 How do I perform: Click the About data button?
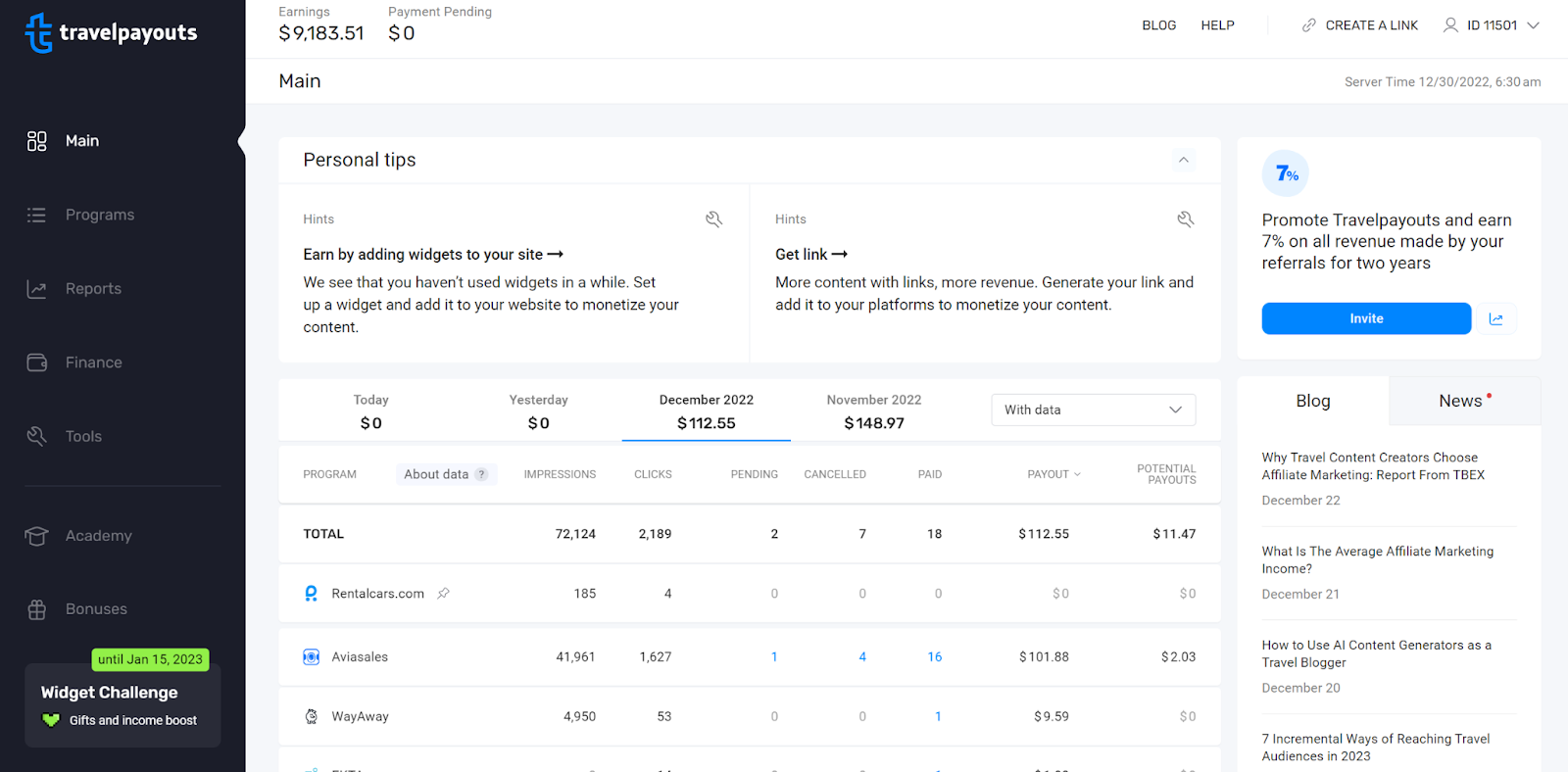tap(447, 474)
